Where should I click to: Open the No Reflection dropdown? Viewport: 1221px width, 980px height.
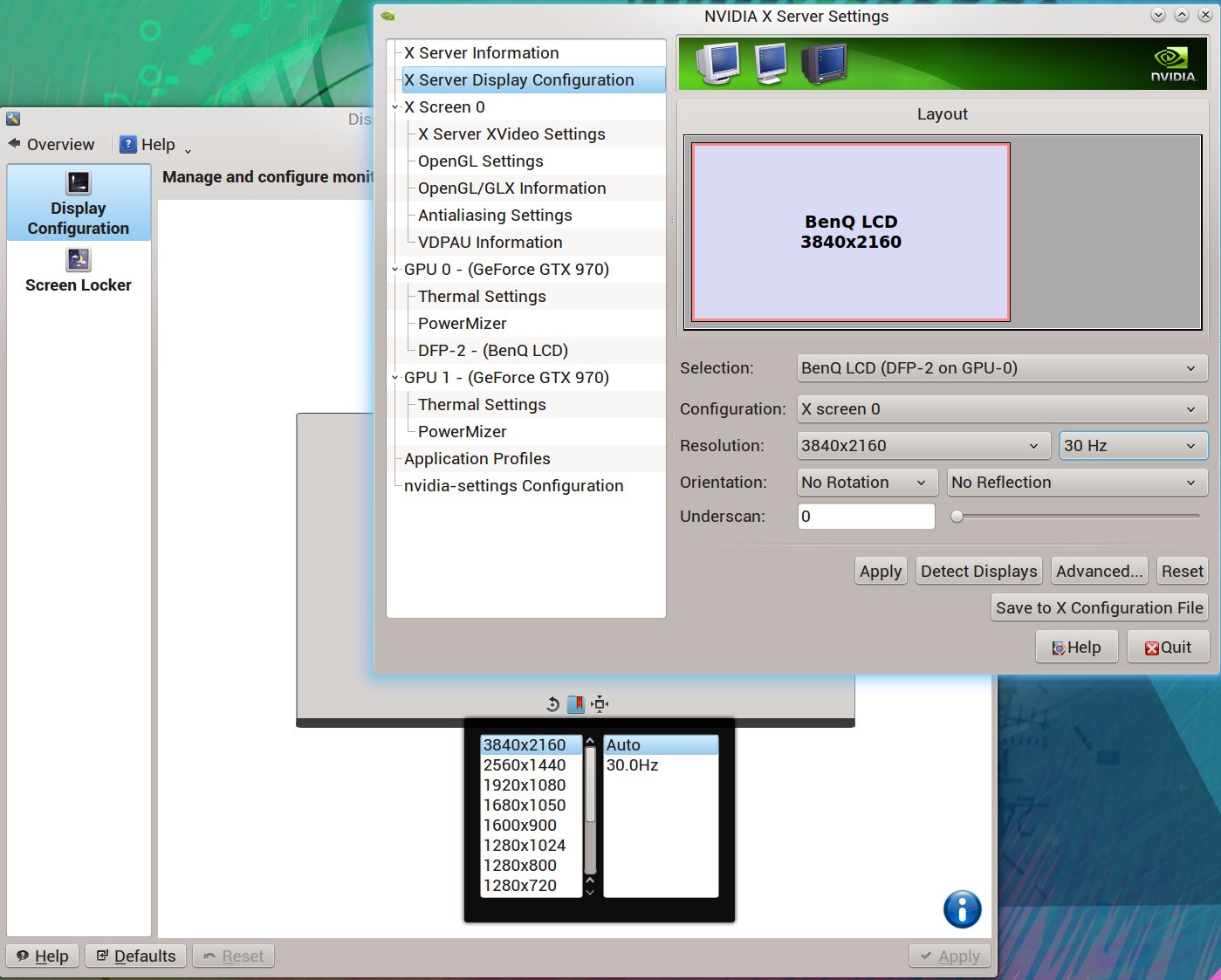pos(1078,483)
